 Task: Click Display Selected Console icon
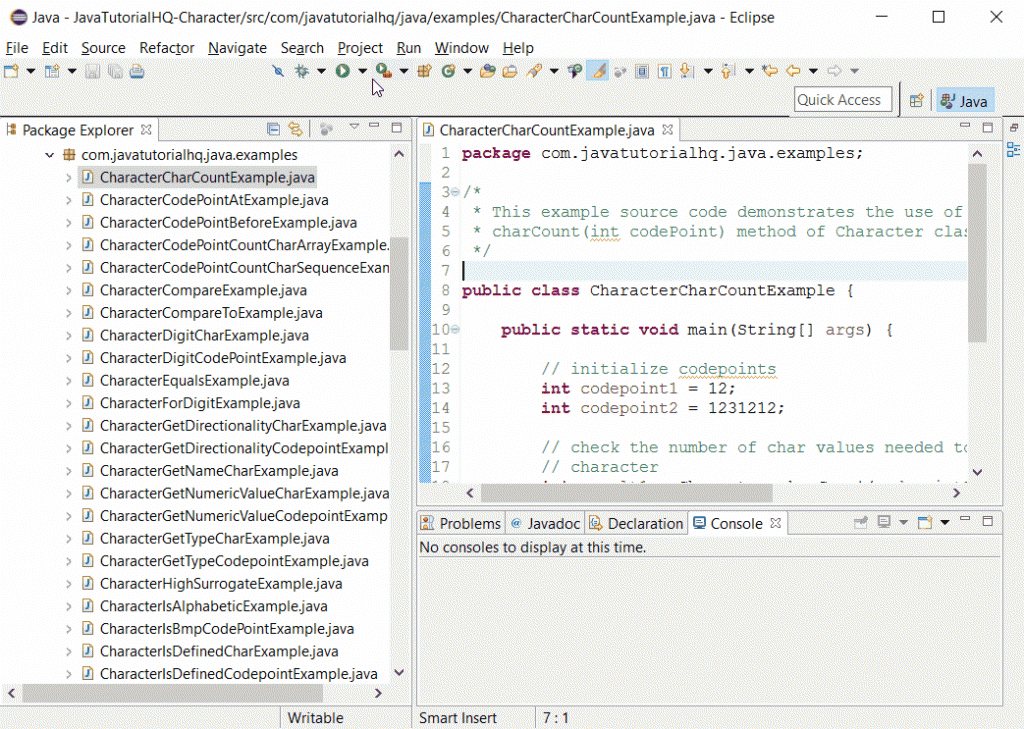pos(884,522)
